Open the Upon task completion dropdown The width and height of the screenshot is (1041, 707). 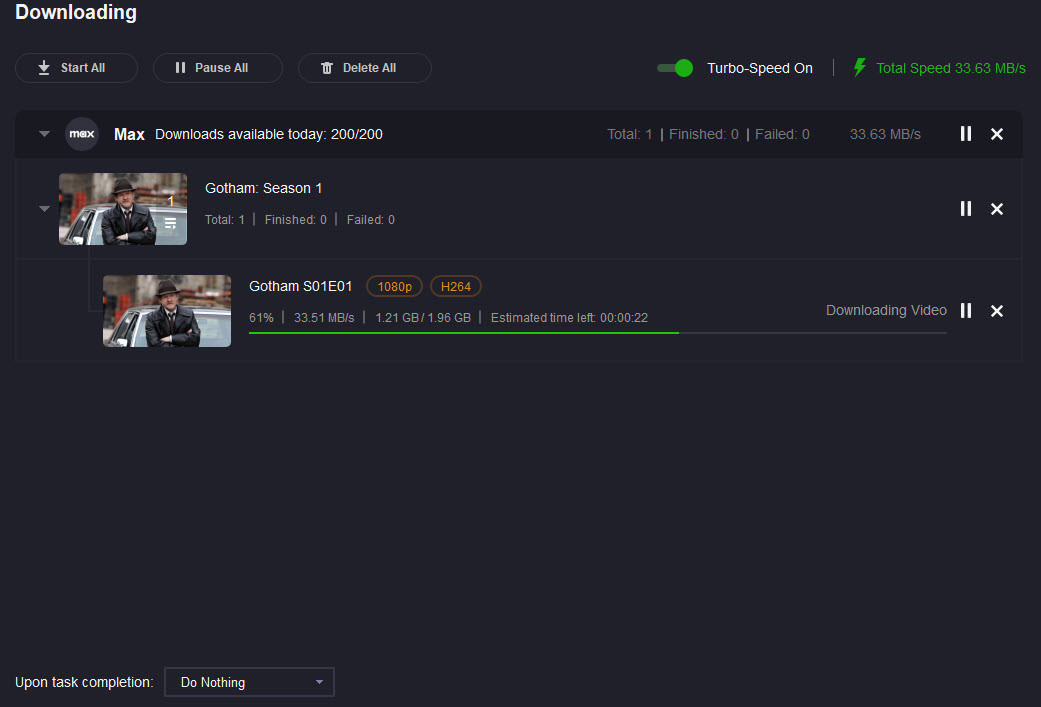point(249,682)
